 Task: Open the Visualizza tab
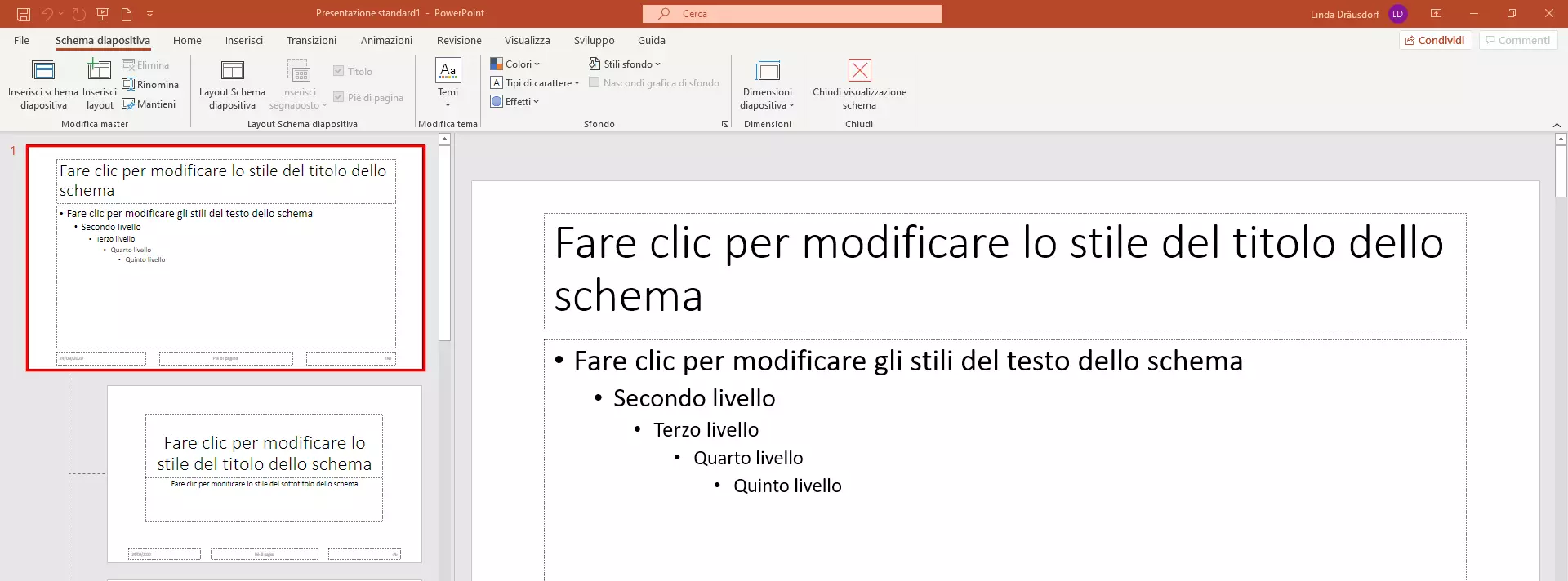(527, 40)
